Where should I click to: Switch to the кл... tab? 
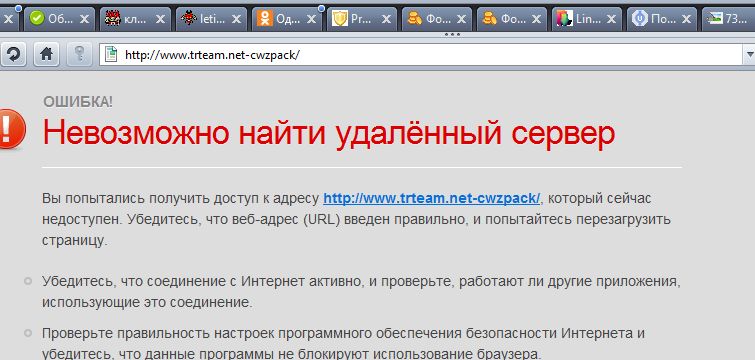(135, 19)
